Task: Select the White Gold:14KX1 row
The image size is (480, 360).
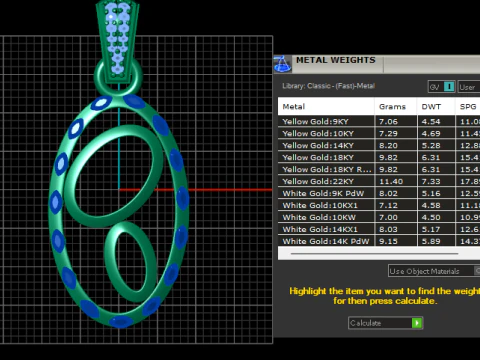Action: tap(379, 229)
